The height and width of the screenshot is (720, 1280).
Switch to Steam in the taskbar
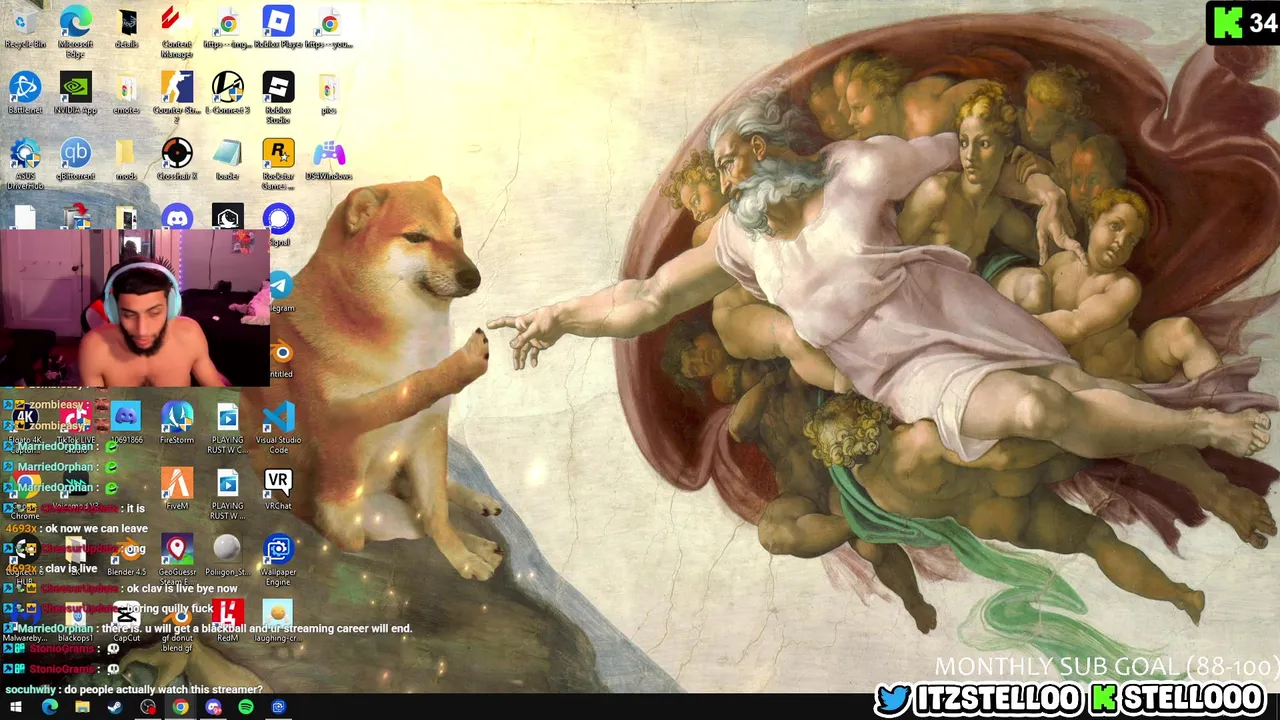point(115,707)
